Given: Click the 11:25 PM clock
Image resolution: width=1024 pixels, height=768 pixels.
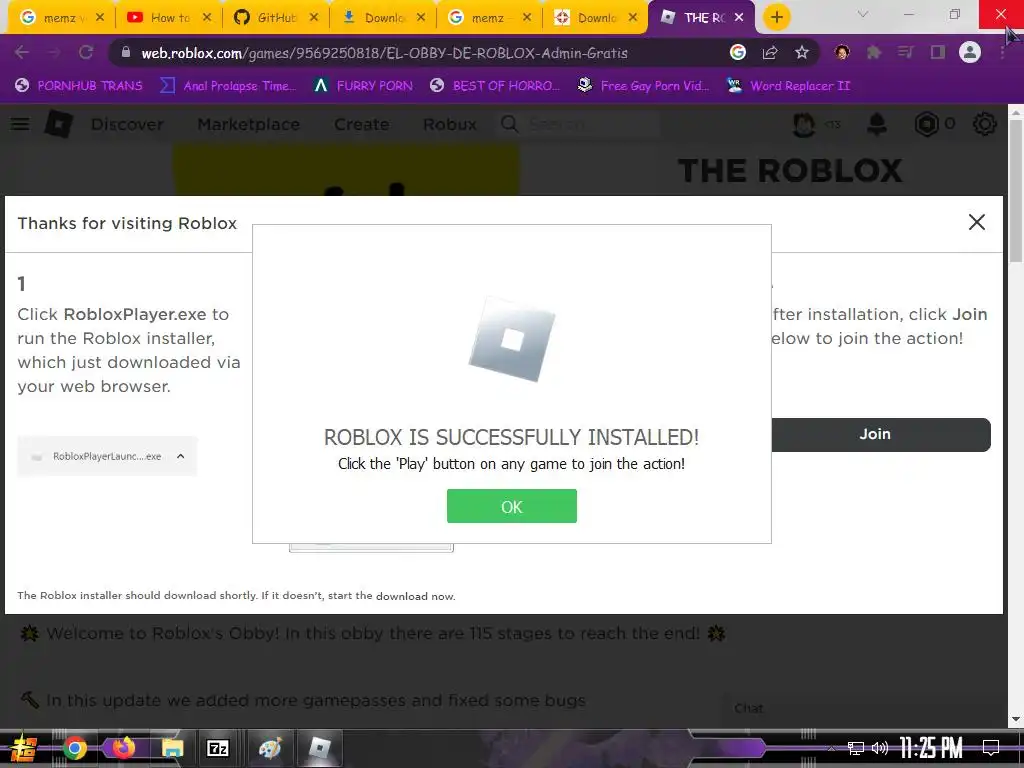Looking at the screenshot, I should pos(931,748).
